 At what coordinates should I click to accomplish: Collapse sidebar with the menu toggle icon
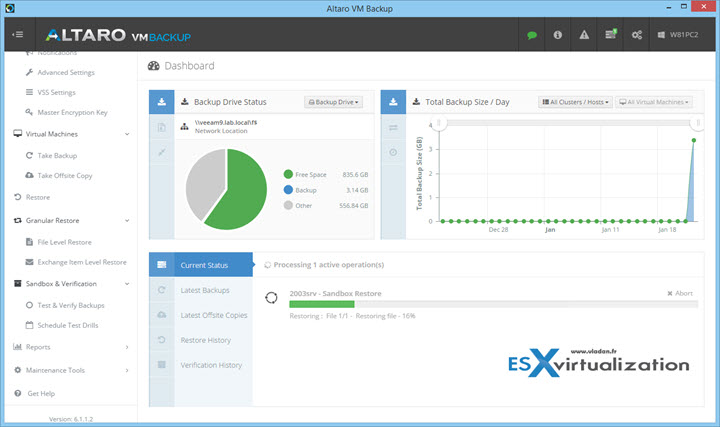point(17,34)
